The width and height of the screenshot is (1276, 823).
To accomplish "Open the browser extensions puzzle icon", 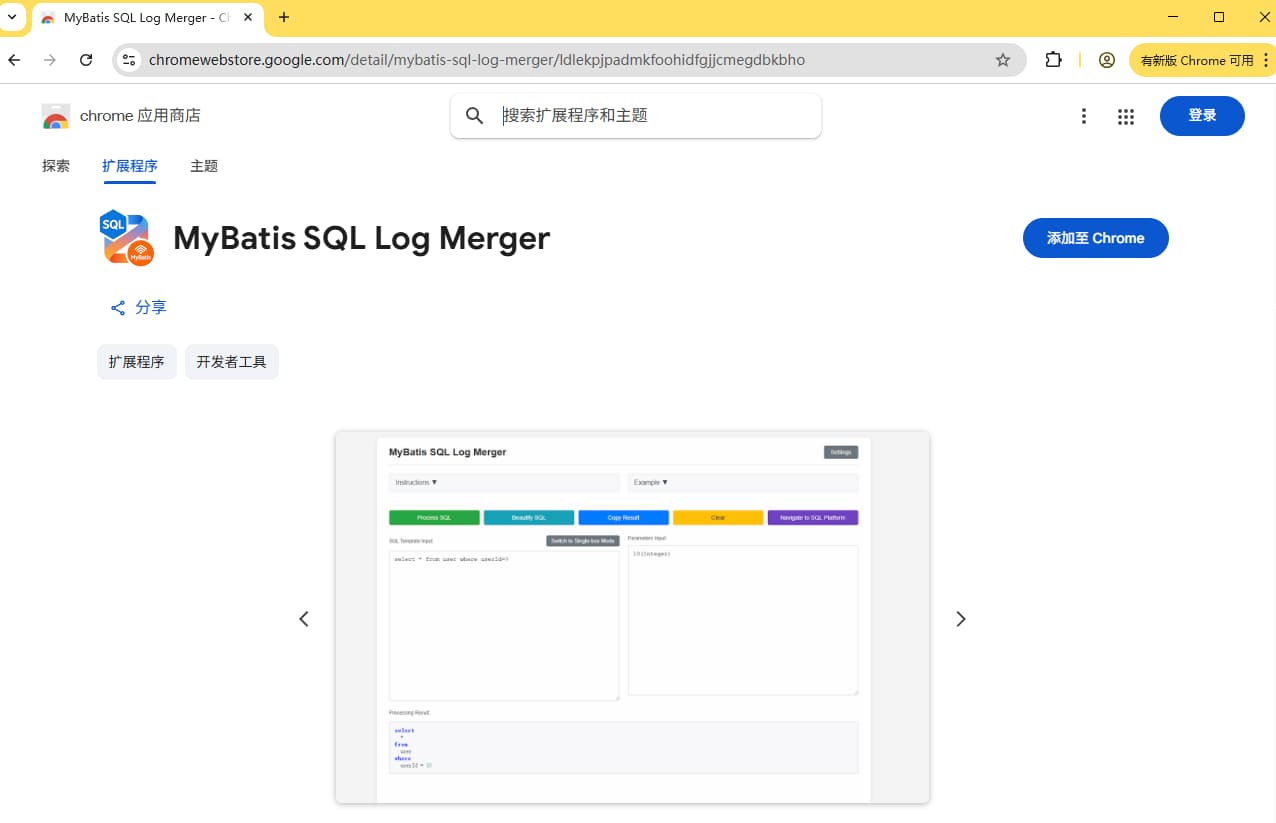I will tap(1053, 60).
